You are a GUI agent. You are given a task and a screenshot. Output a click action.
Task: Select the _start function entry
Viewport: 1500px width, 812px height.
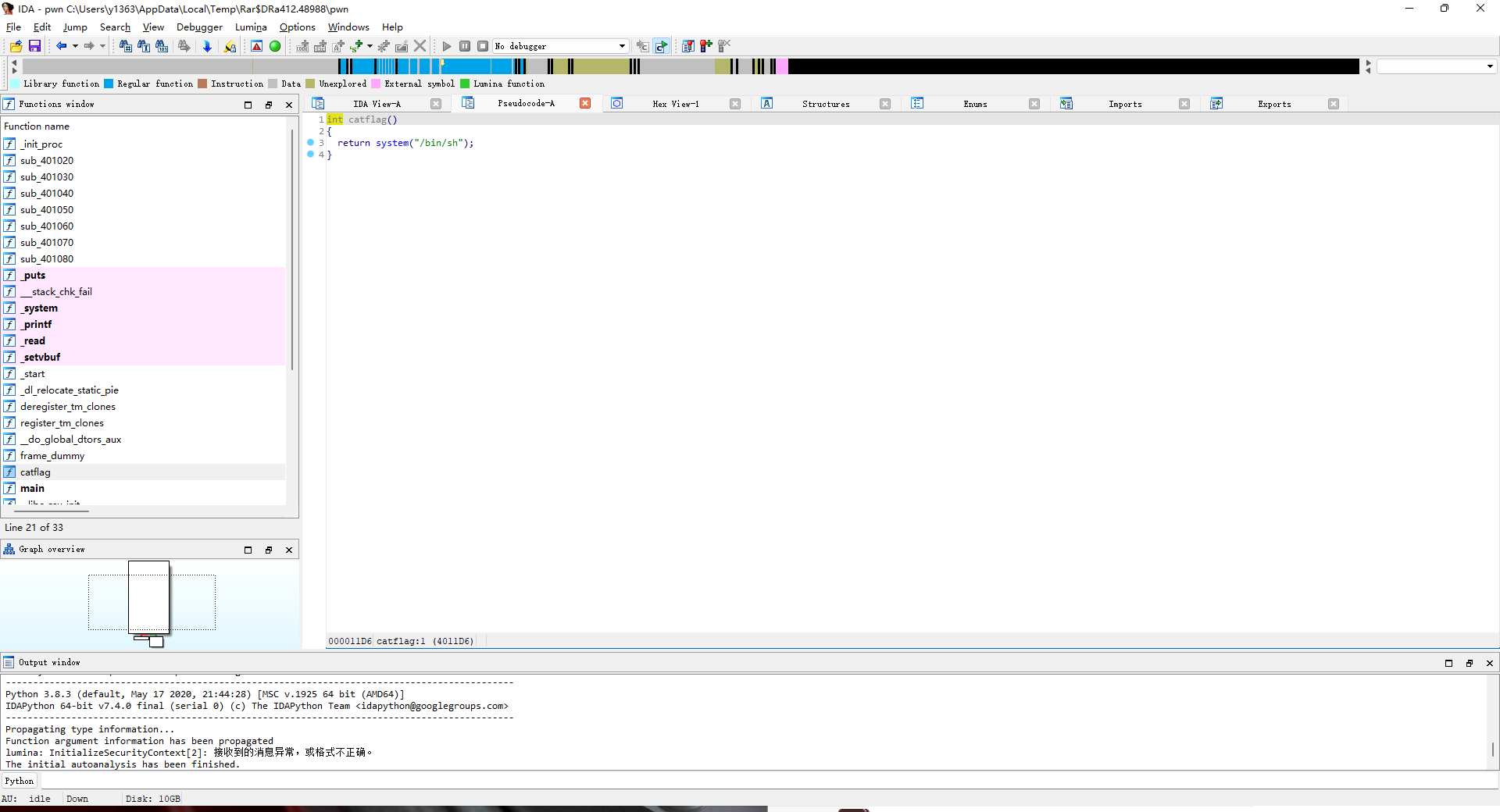pos(144,374)
